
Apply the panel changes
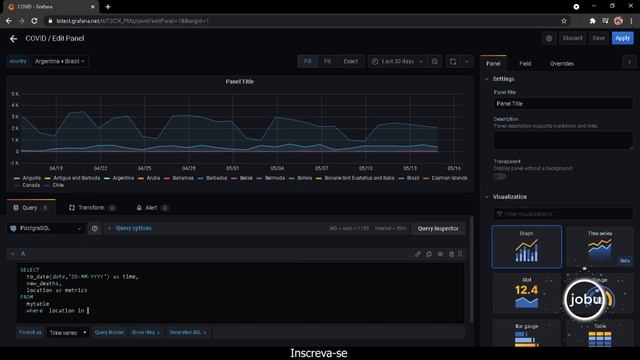click(622, 38)
